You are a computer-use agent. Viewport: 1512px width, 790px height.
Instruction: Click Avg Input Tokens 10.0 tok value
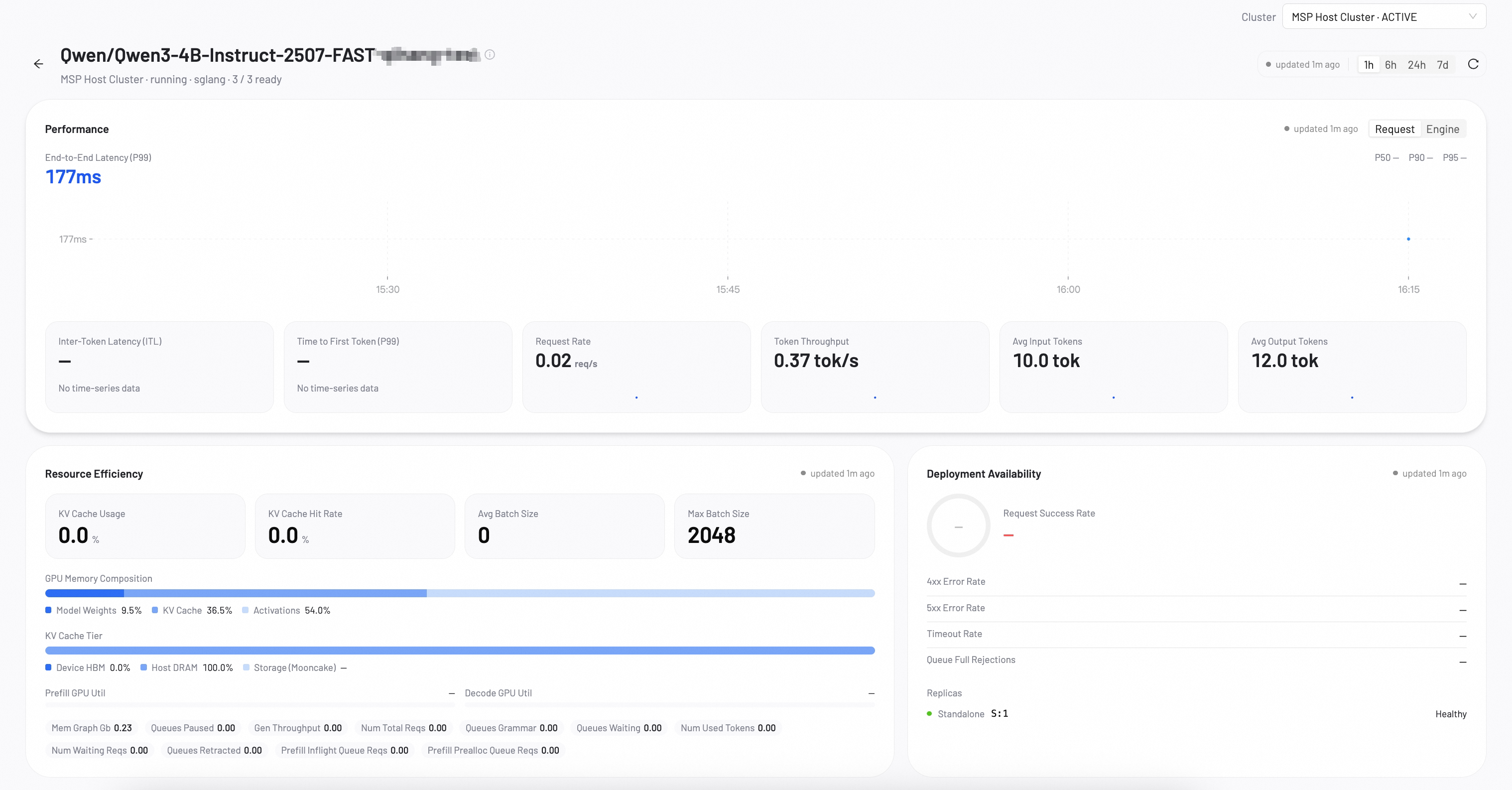click(1046, 360)
